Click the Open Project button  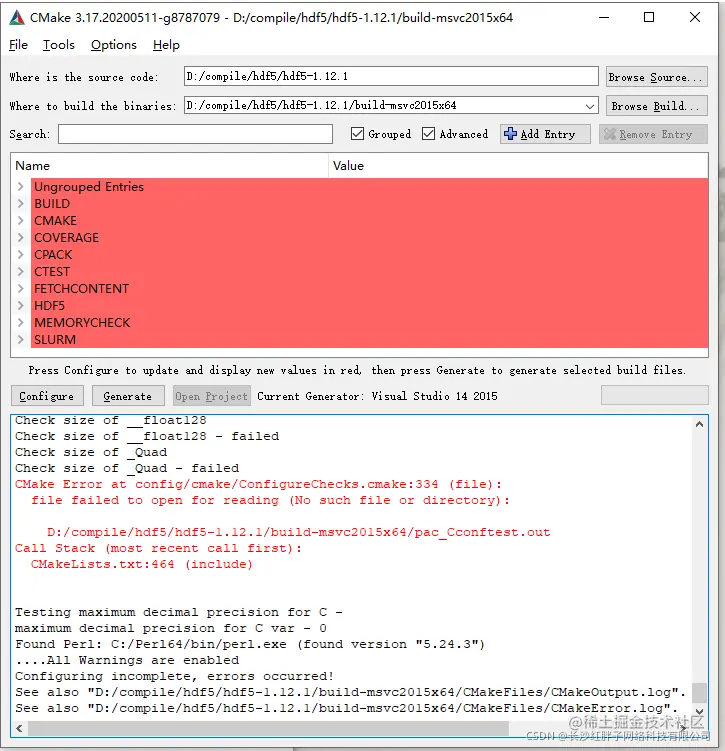(212, 396)
